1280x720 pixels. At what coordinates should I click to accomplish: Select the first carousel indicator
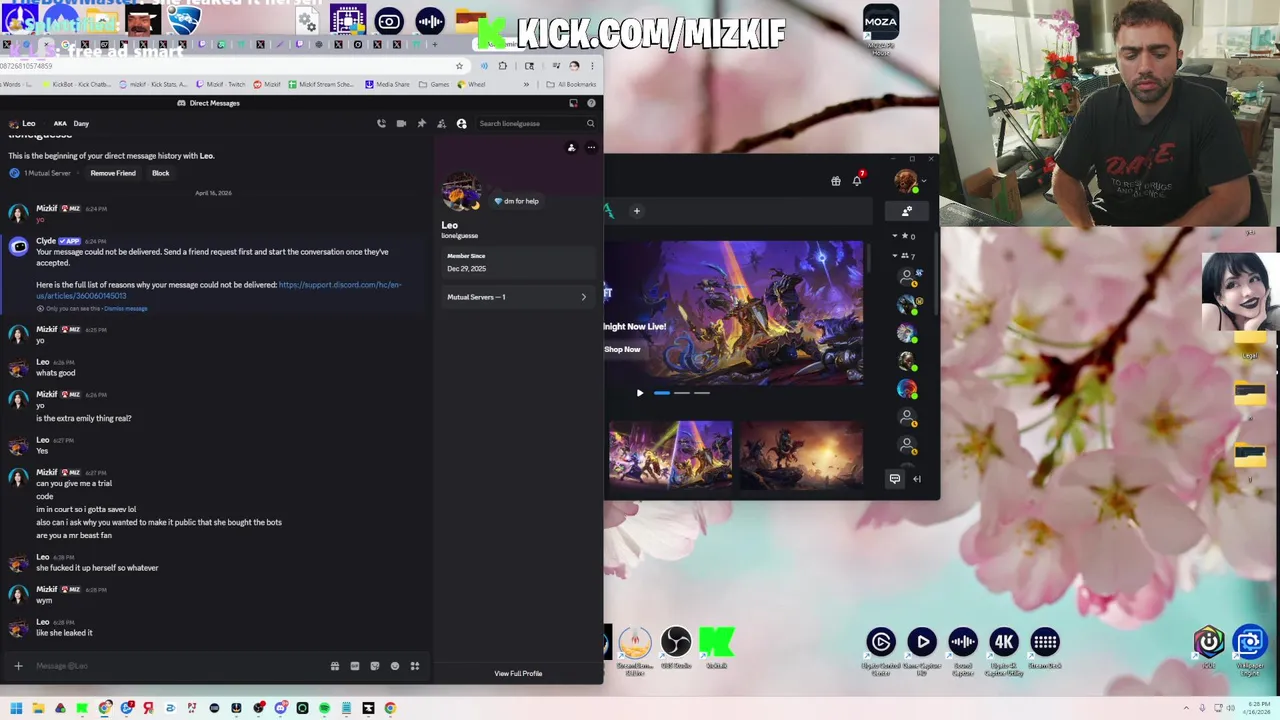point(662,393)
